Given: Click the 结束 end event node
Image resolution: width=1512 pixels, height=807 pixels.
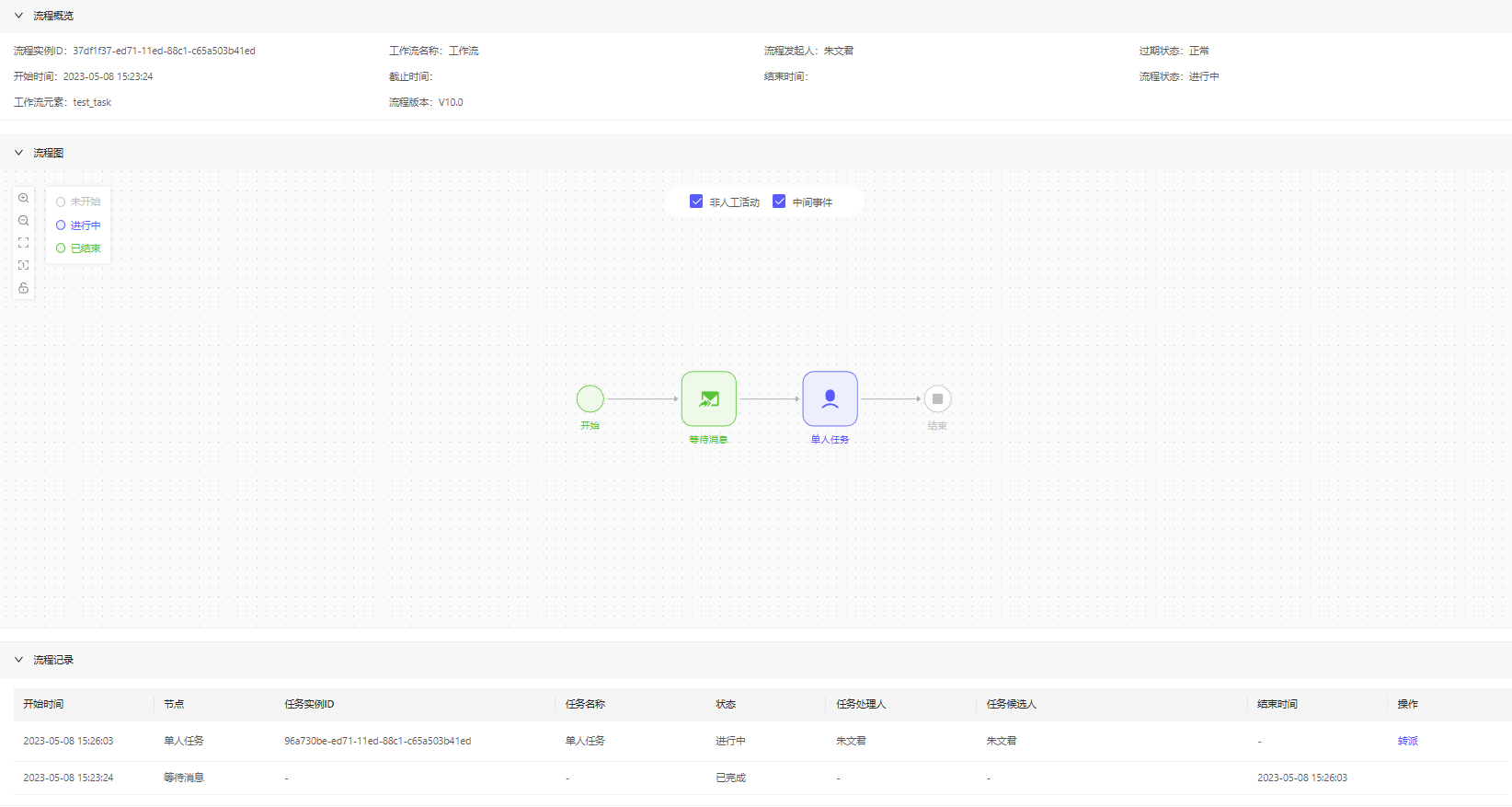Looking at the screenshot, I should click(937, 398).
